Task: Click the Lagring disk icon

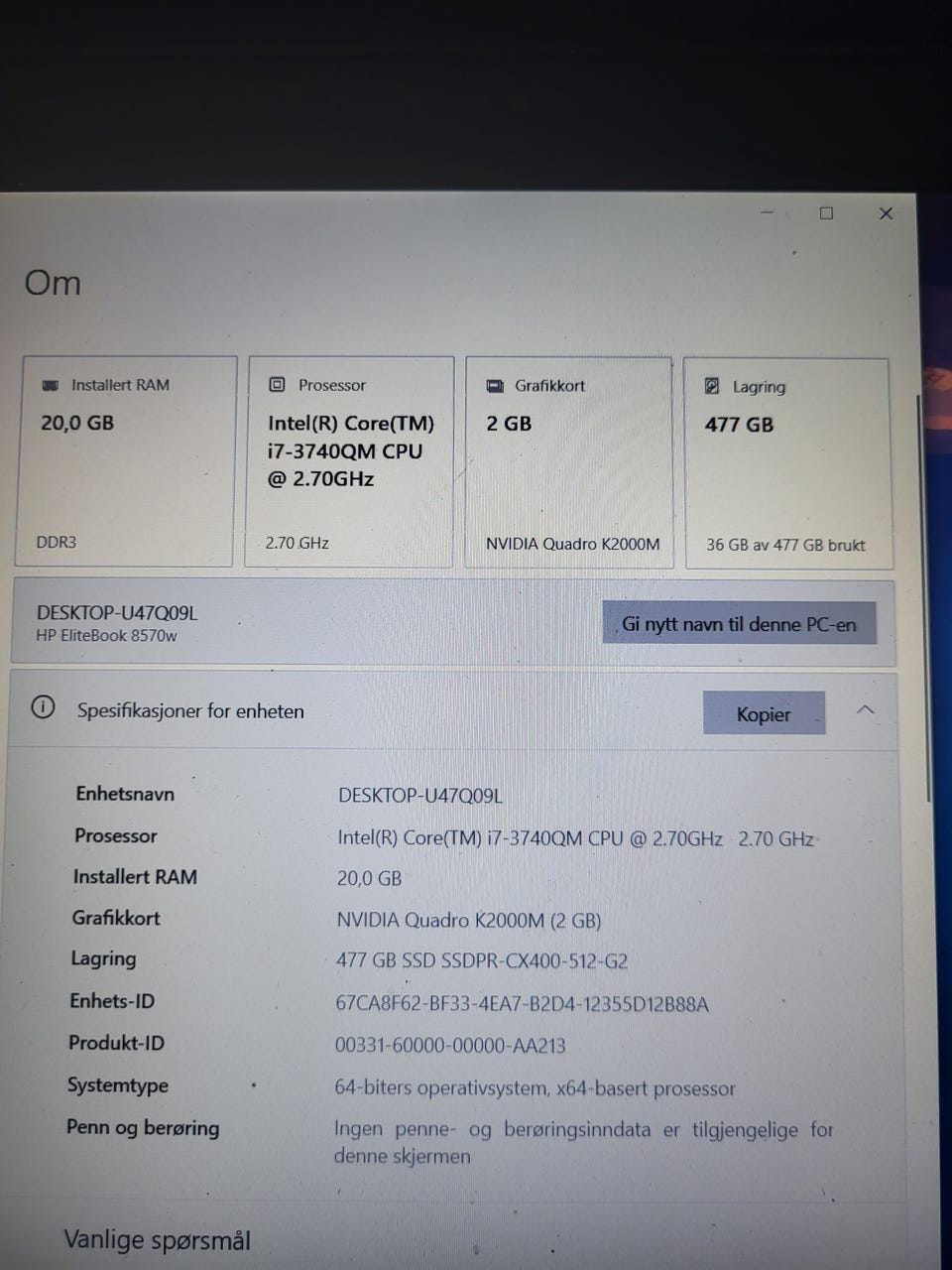Action: pyautogui.click(x=712, y=386)
